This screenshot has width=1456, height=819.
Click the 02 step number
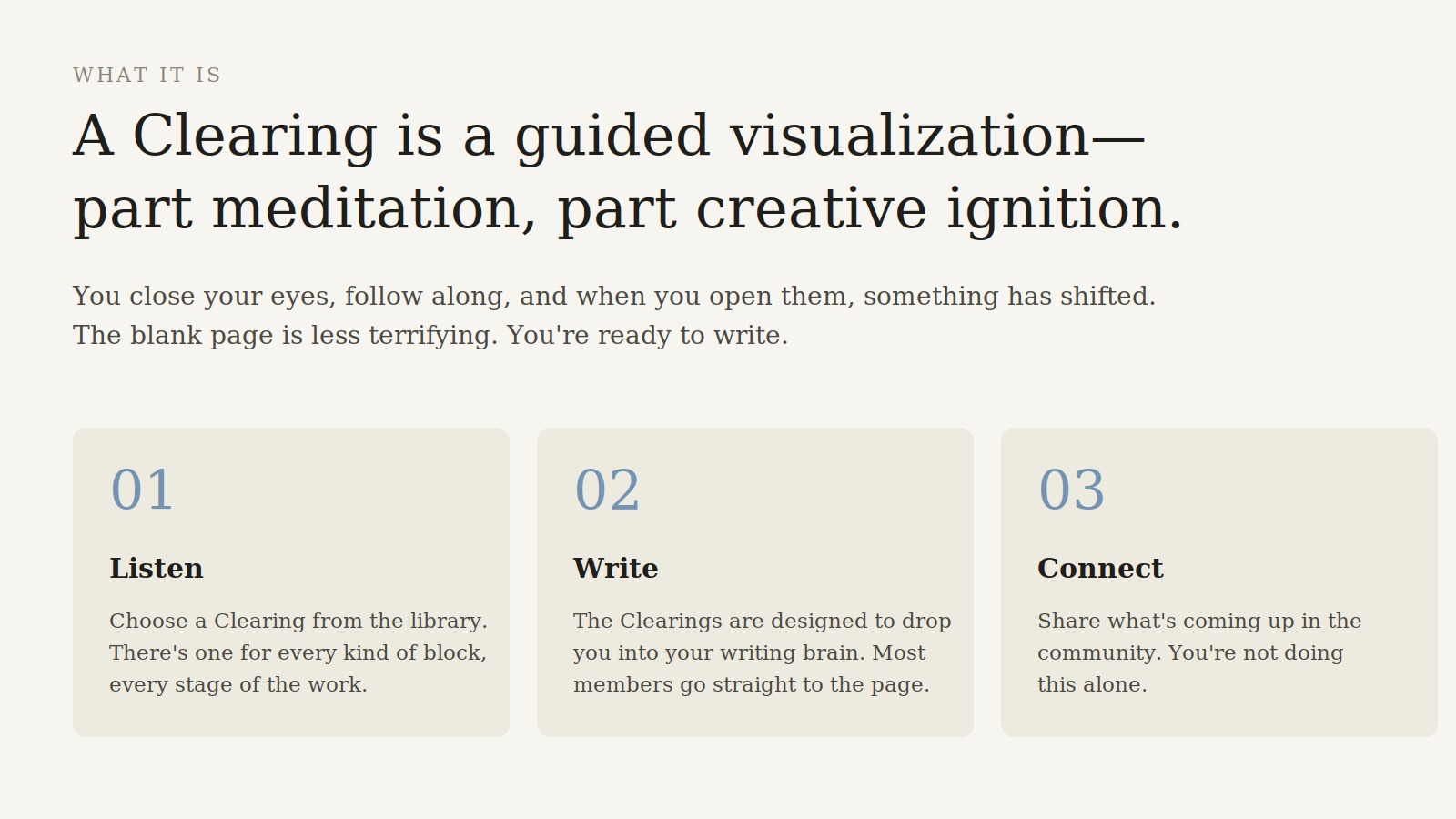pyautogui.click(x=607, y=490)
